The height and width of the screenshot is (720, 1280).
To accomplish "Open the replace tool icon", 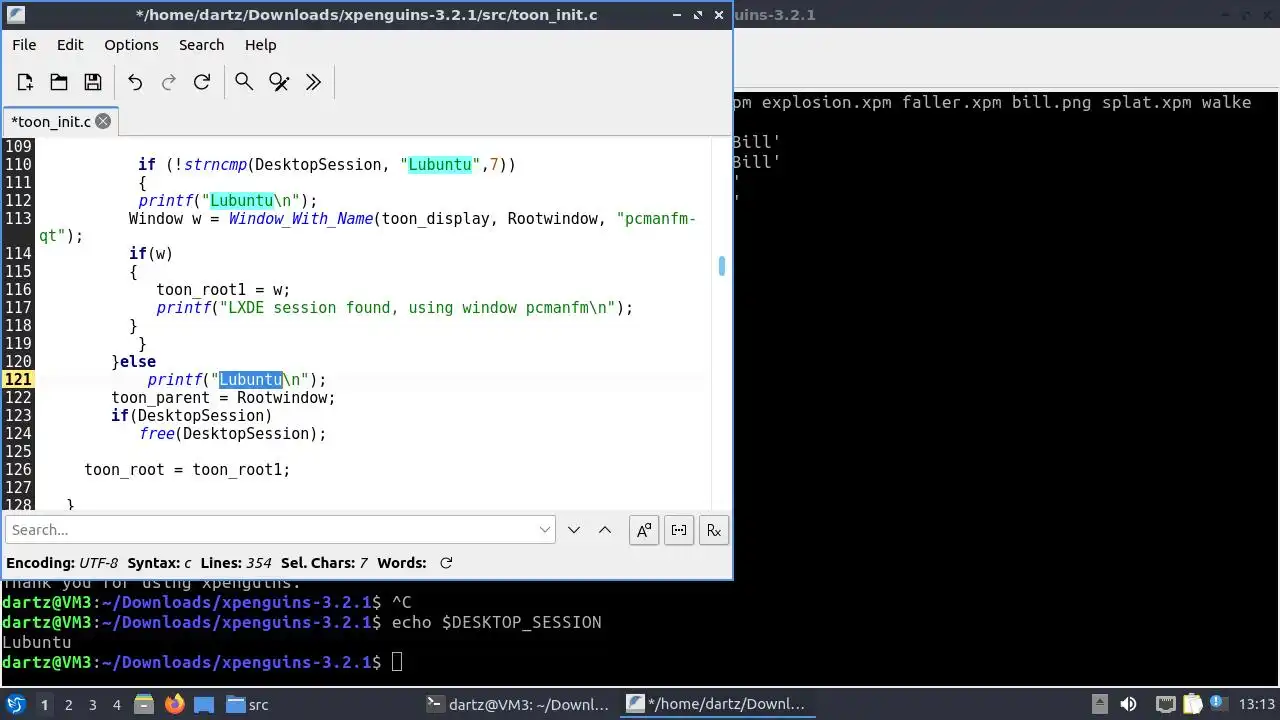I will click(x=279, y=82).
